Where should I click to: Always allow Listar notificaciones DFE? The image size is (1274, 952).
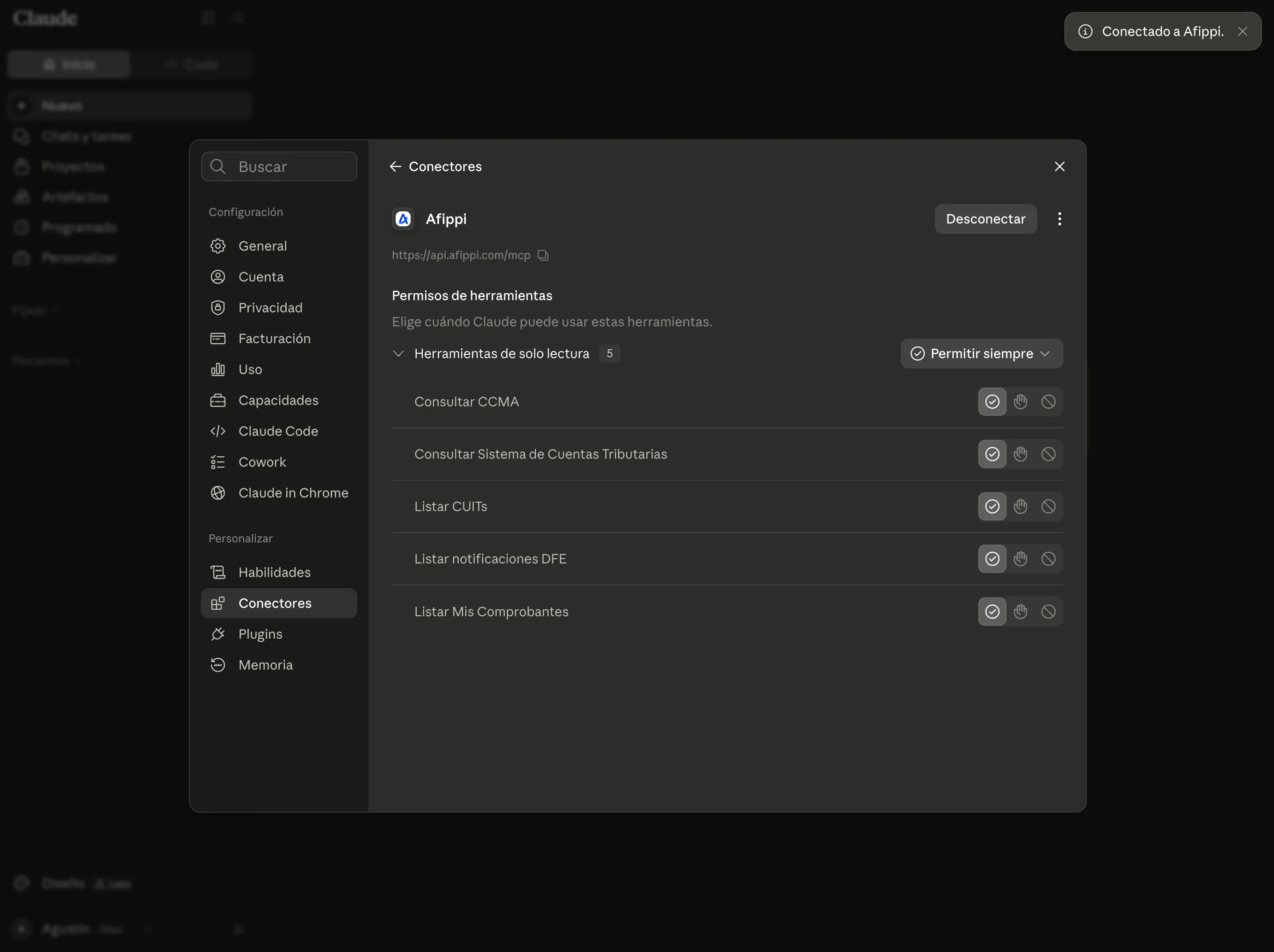click(992, 559)
